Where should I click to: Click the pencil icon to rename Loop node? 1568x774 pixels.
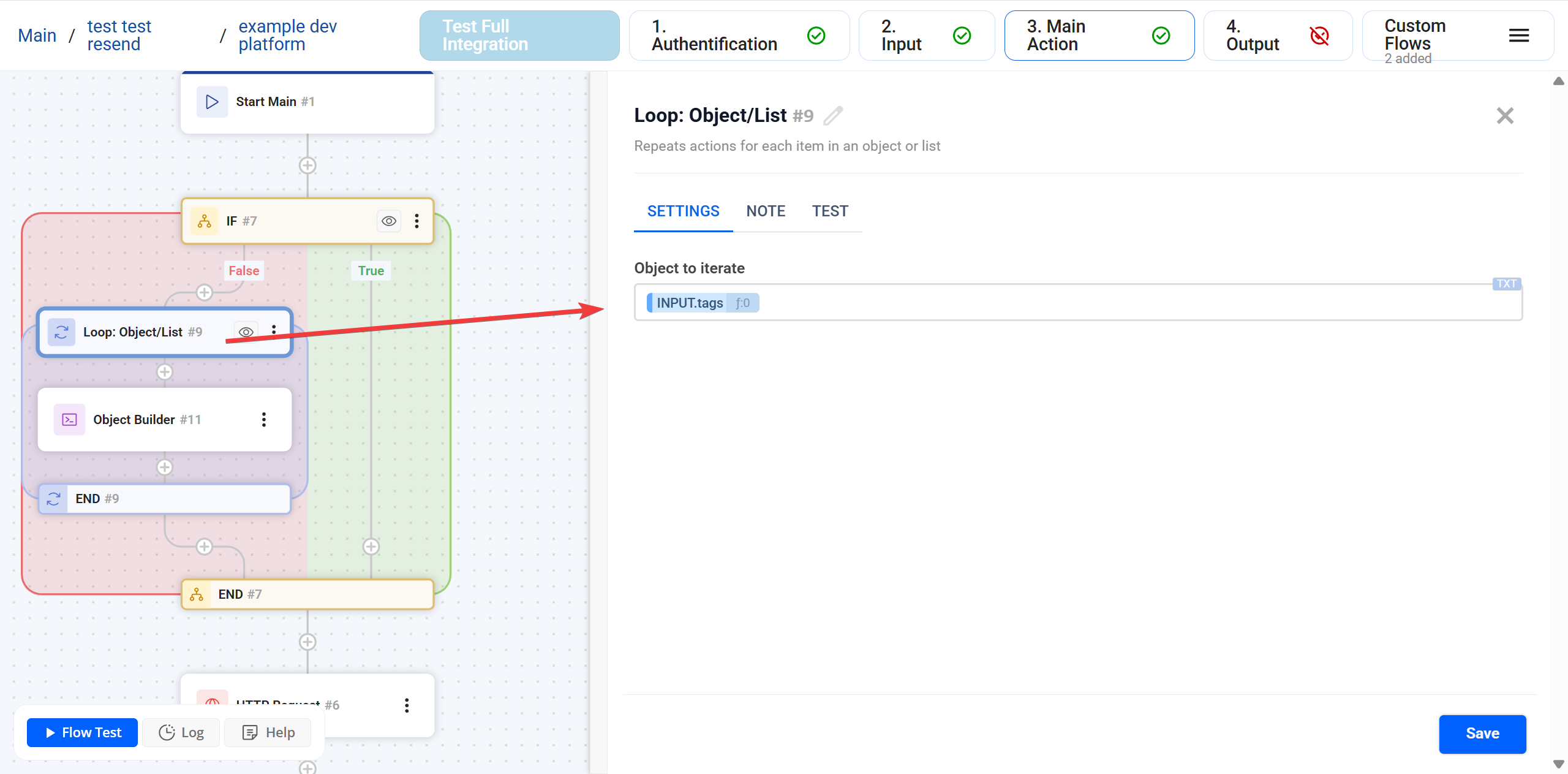point(833,115)
